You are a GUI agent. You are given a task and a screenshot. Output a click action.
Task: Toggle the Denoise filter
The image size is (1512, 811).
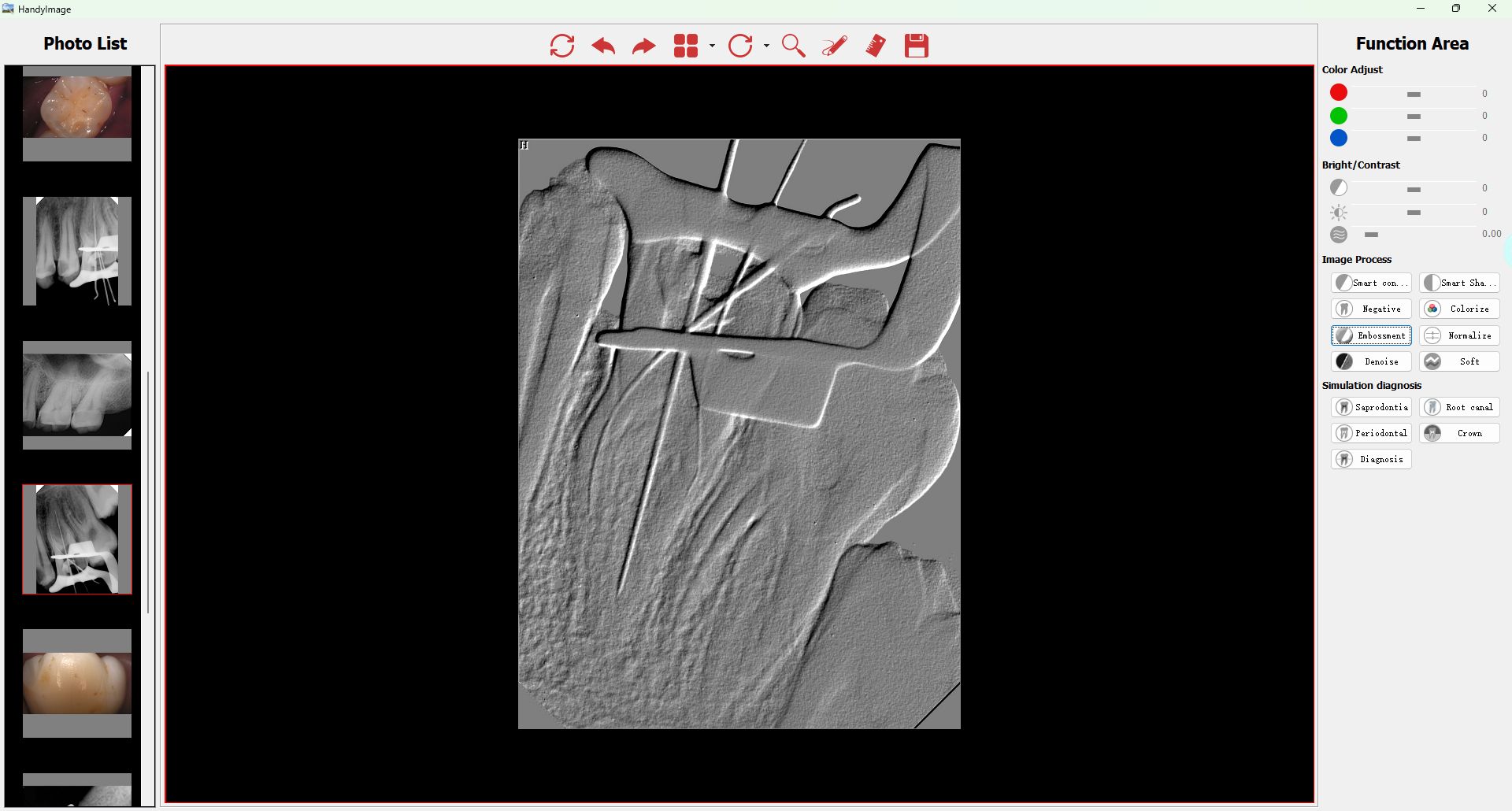point(1371,361)
